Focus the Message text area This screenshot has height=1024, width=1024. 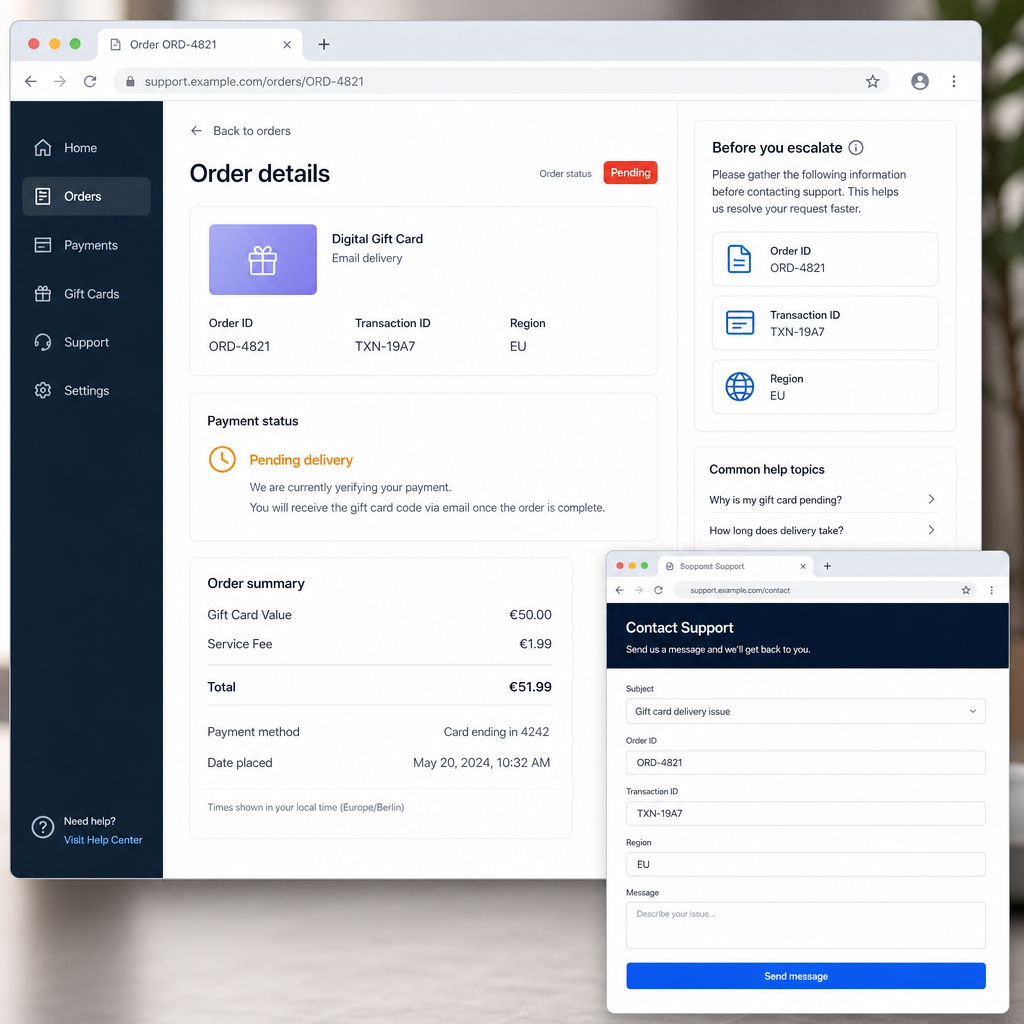tap(805, 925)
